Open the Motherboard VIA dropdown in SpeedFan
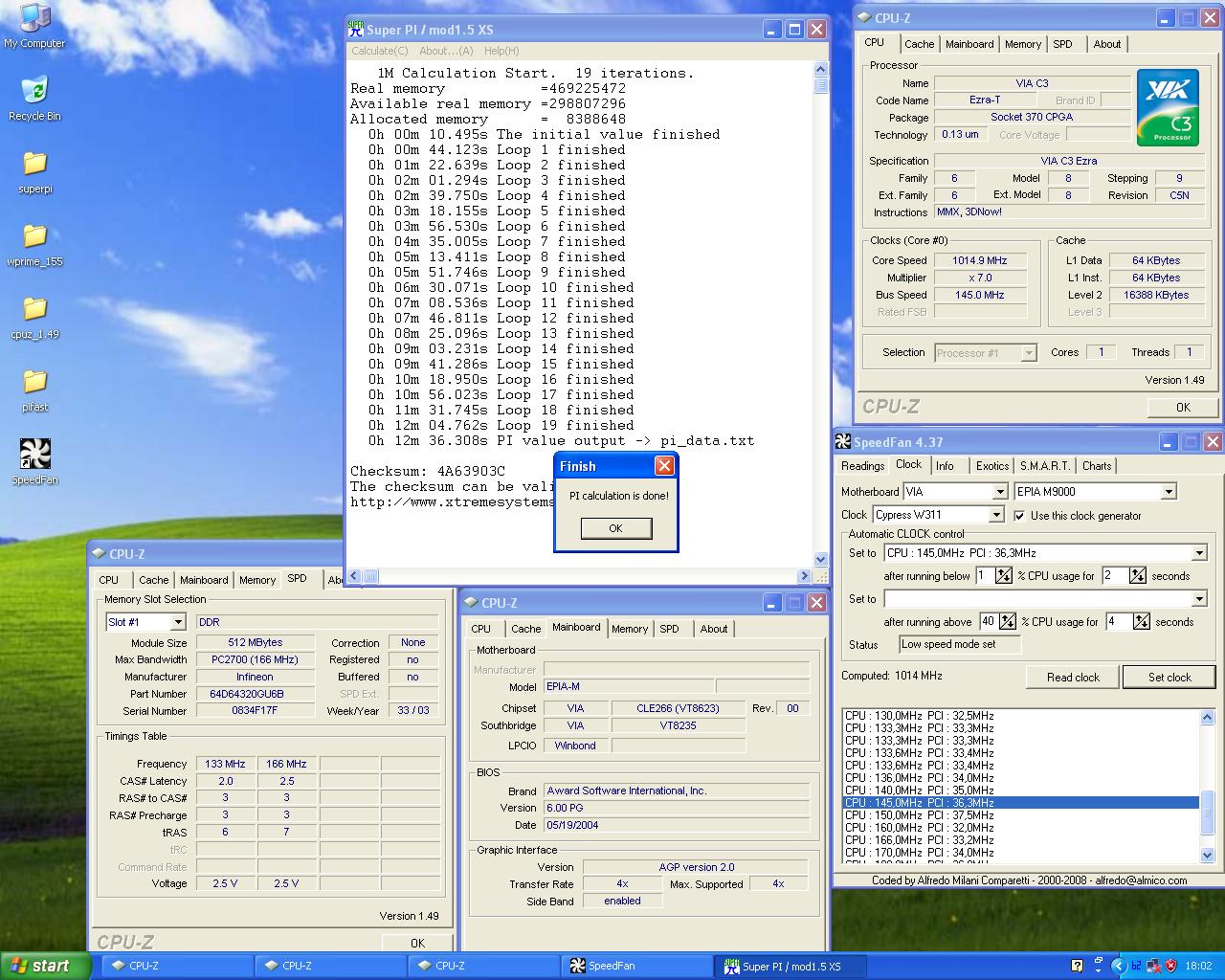Screen dimensions: 1225x980 tap(955, 492)
